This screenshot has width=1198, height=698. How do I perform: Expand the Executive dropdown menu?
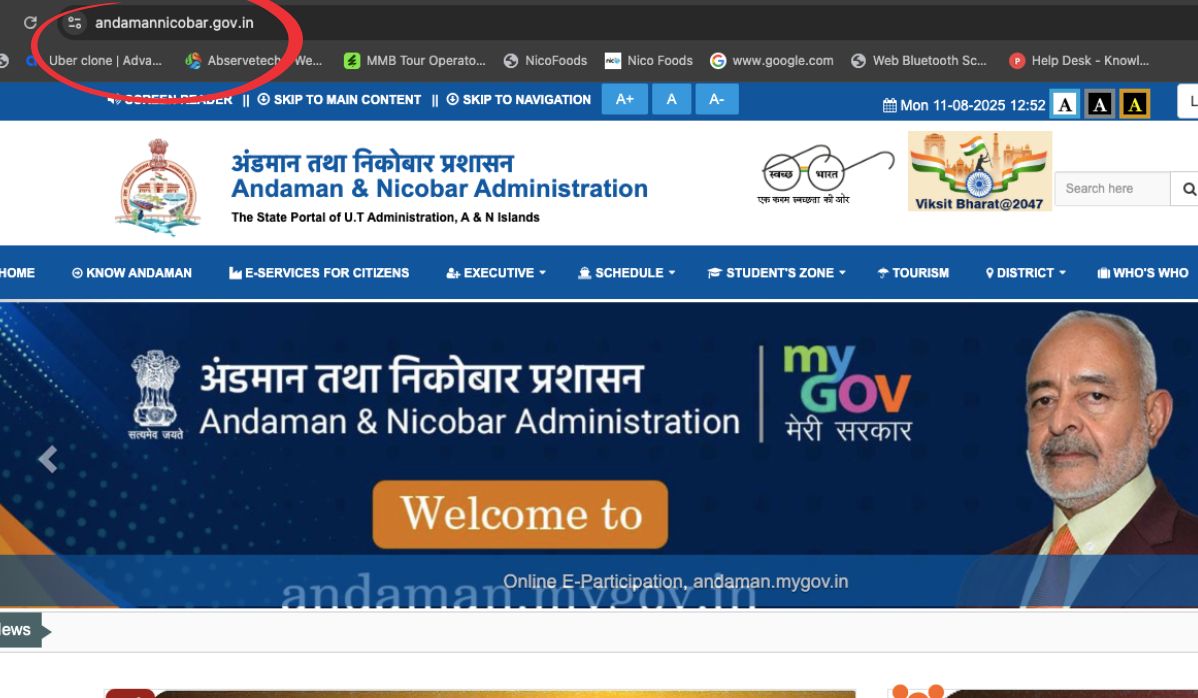click(x=496, y=272)
